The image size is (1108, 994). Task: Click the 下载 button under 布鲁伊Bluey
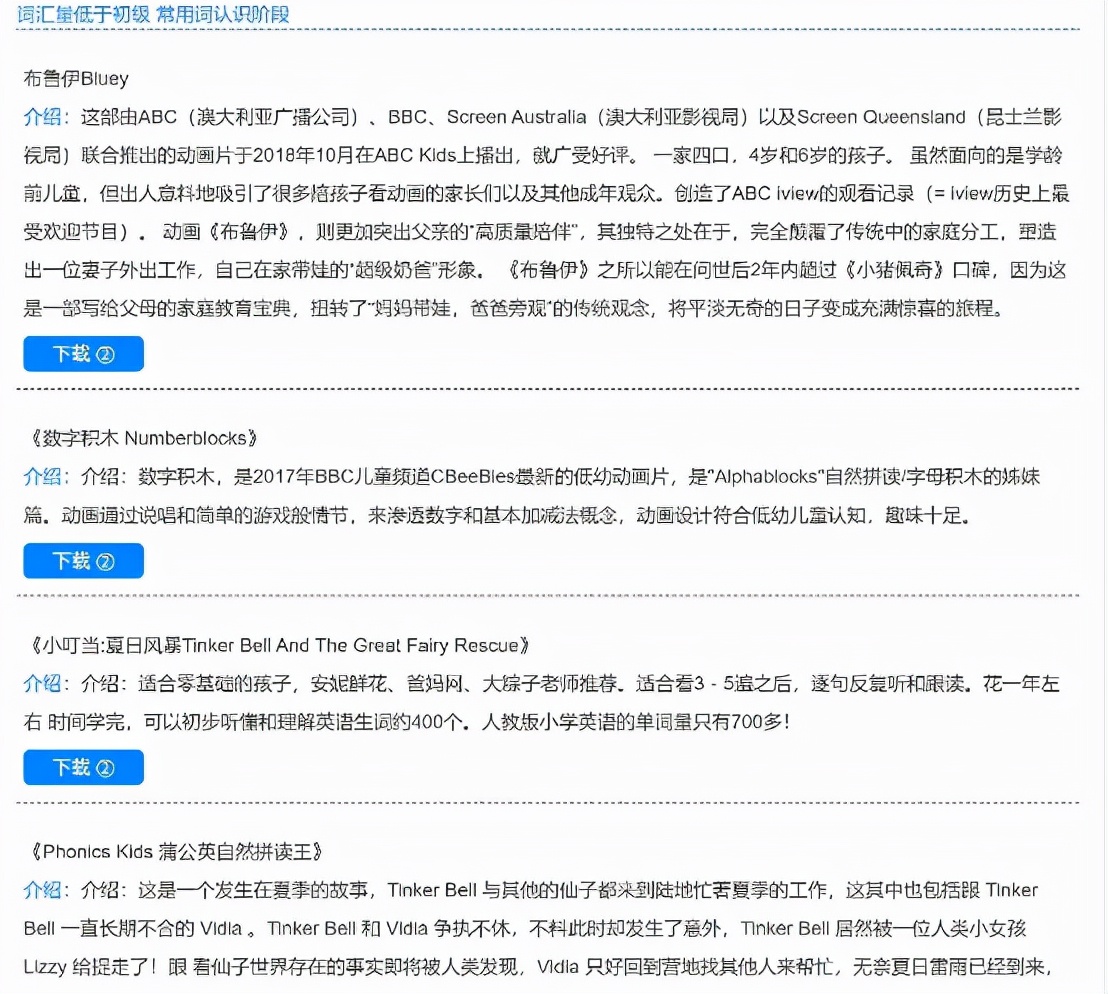pyautogui.click(x=83, y=354)
